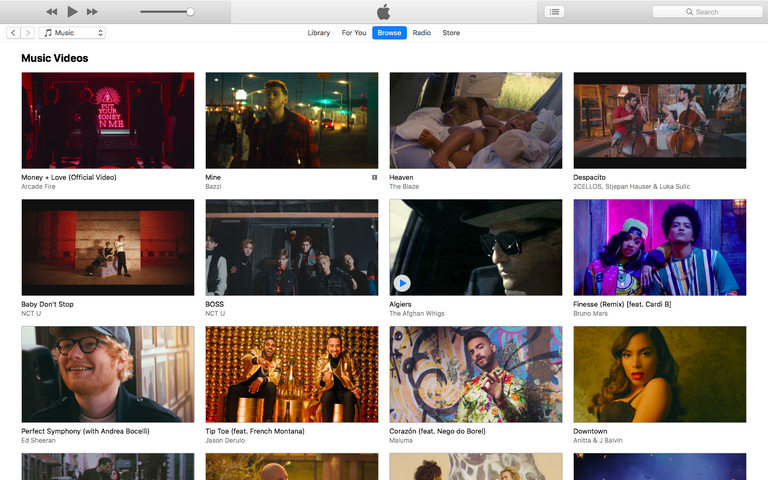Switch to the Library tab
Viewport: 768px width, 480px height.
[x=319, y=33]
